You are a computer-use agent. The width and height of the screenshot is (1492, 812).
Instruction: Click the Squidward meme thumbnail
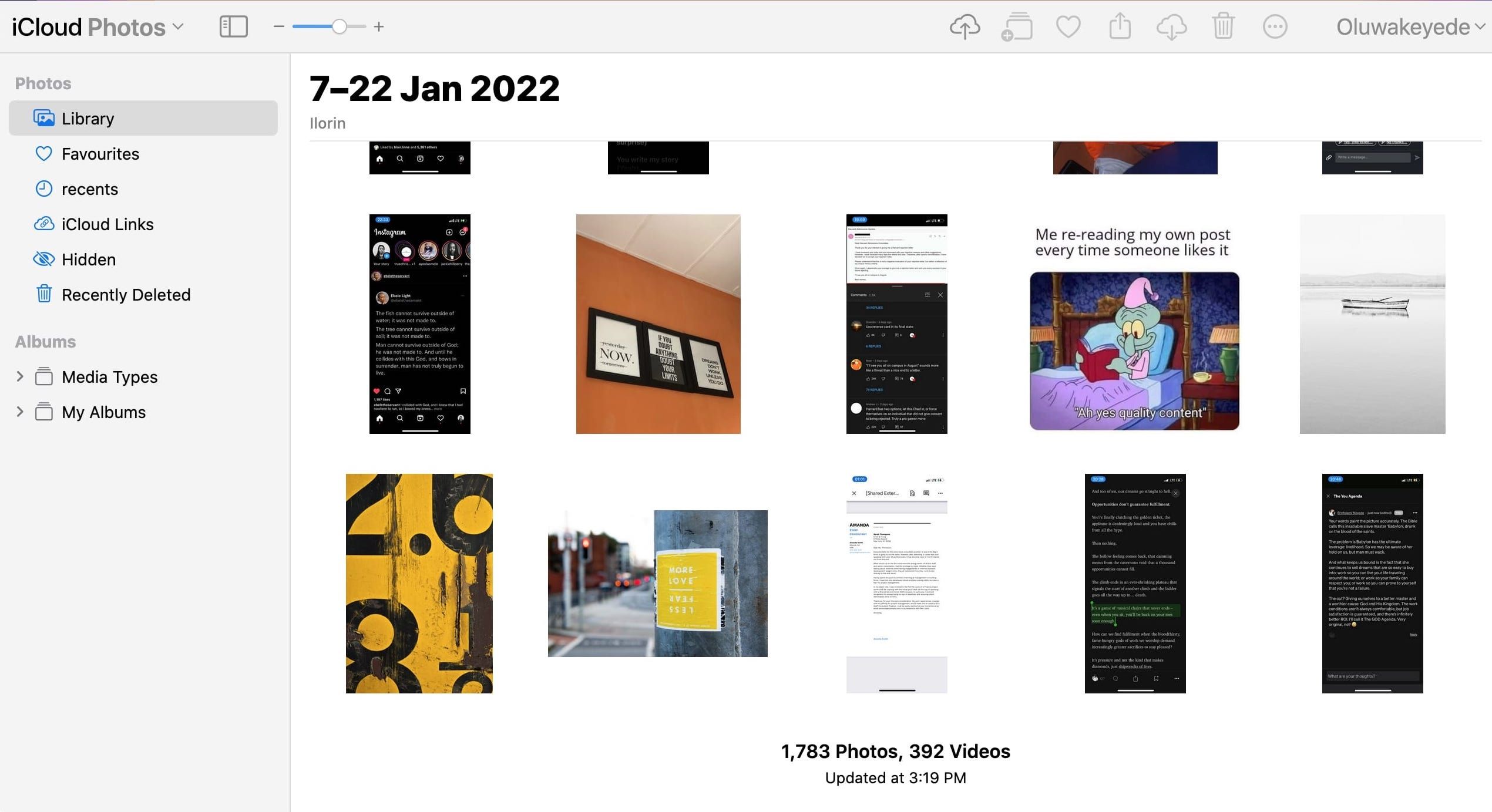(x=1134, y=323)
